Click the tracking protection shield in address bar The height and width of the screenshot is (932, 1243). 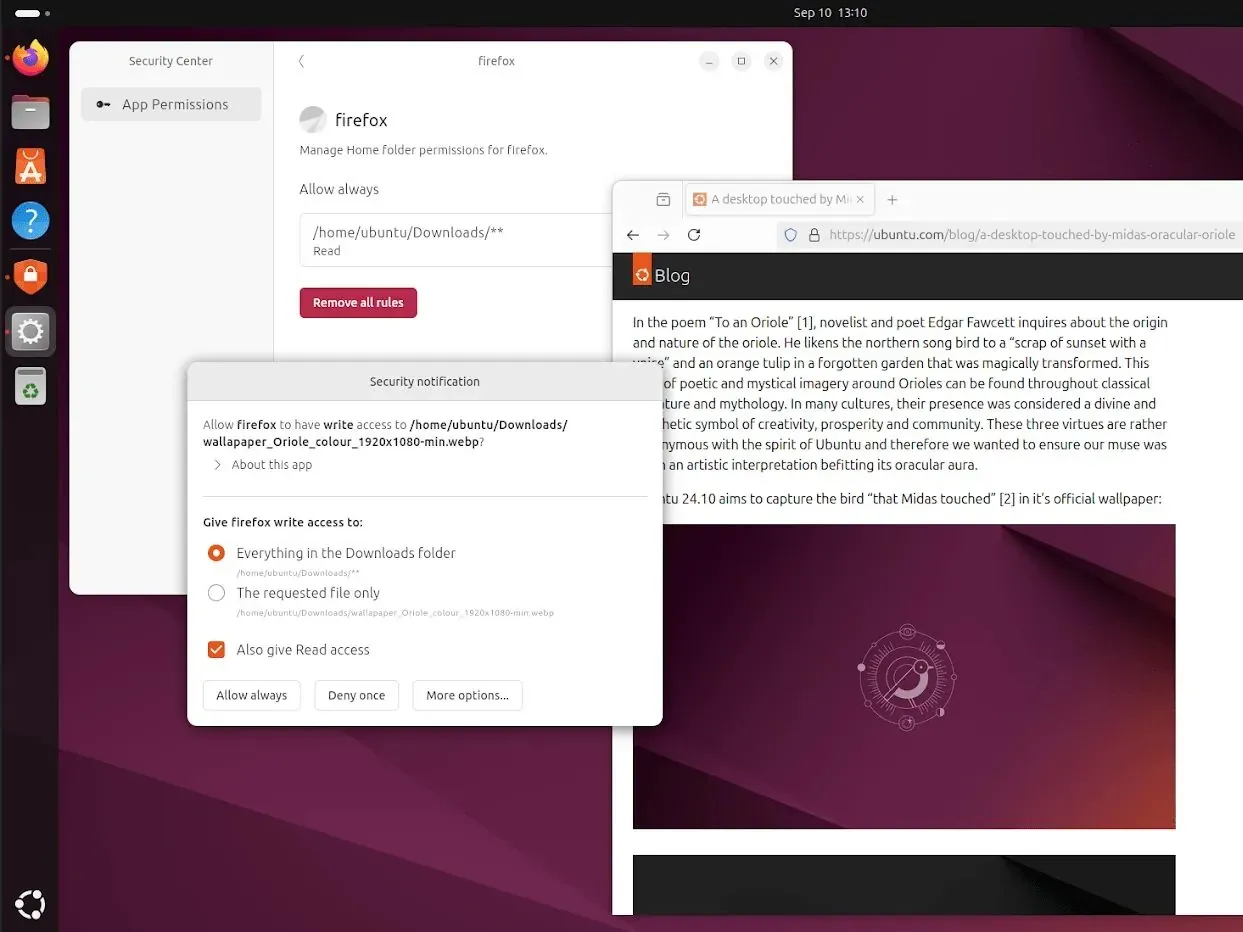tap(791, 234)
